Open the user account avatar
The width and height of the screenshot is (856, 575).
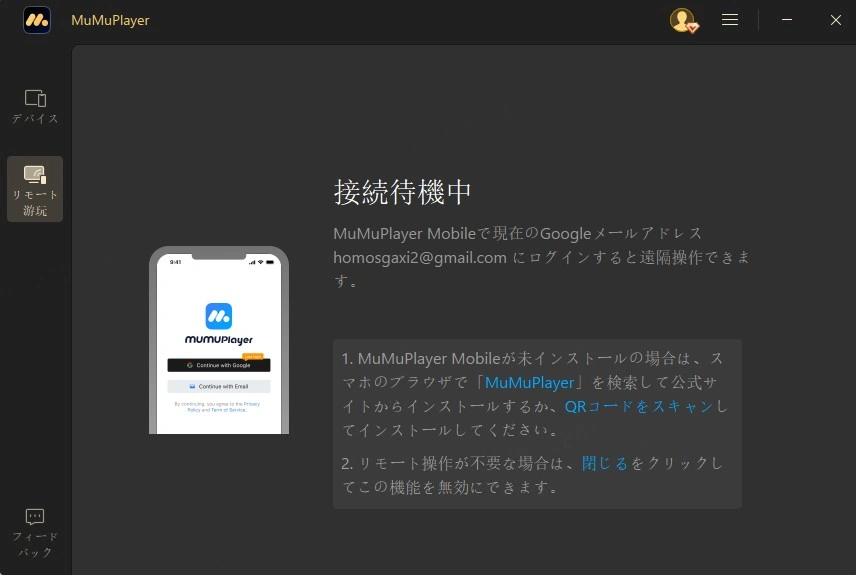pyautogui.click(x=683, y=20)
